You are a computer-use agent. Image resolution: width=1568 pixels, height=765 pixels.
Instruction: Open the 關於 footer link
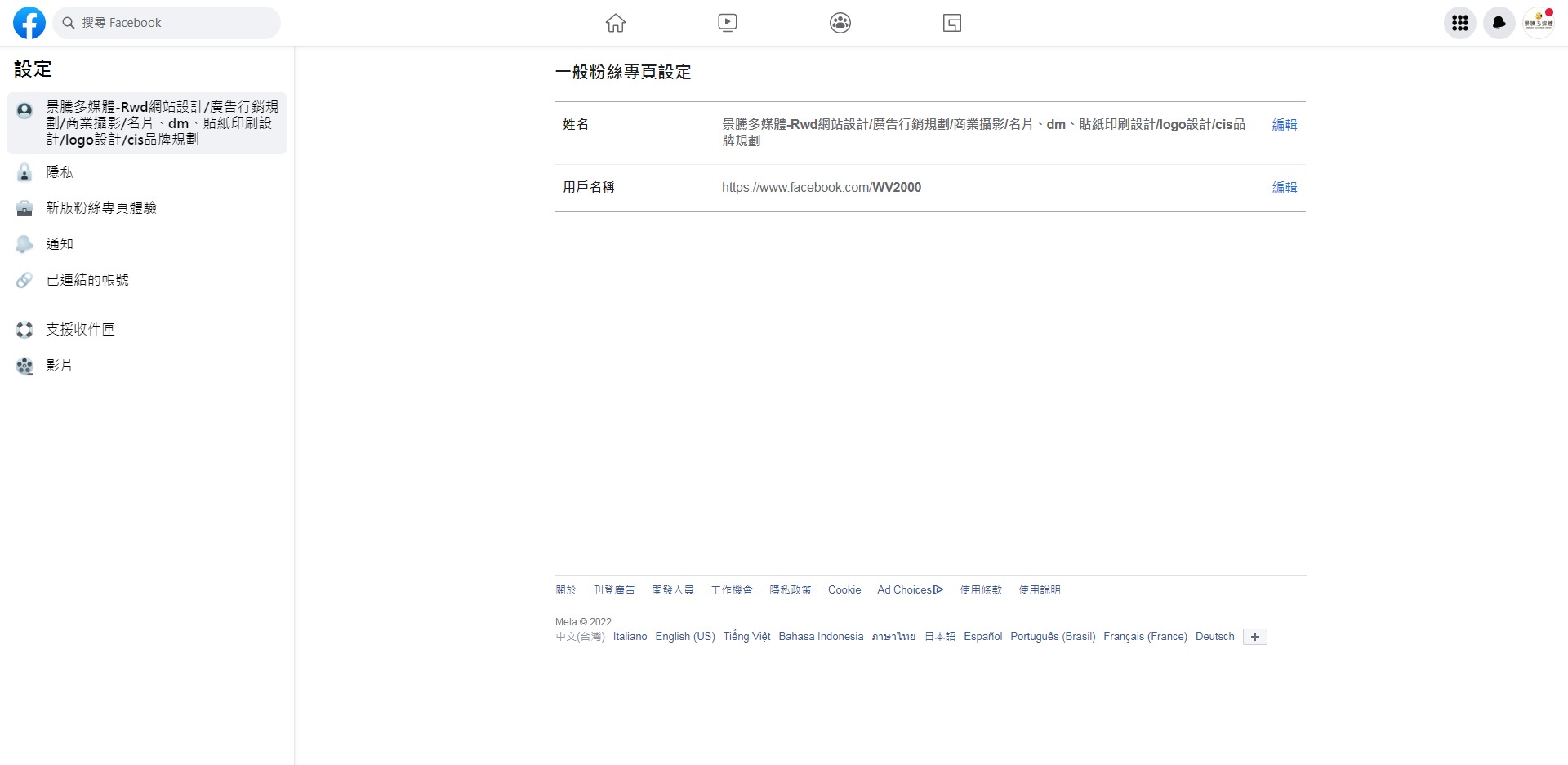pyautogui.click(x=566, y=590)
